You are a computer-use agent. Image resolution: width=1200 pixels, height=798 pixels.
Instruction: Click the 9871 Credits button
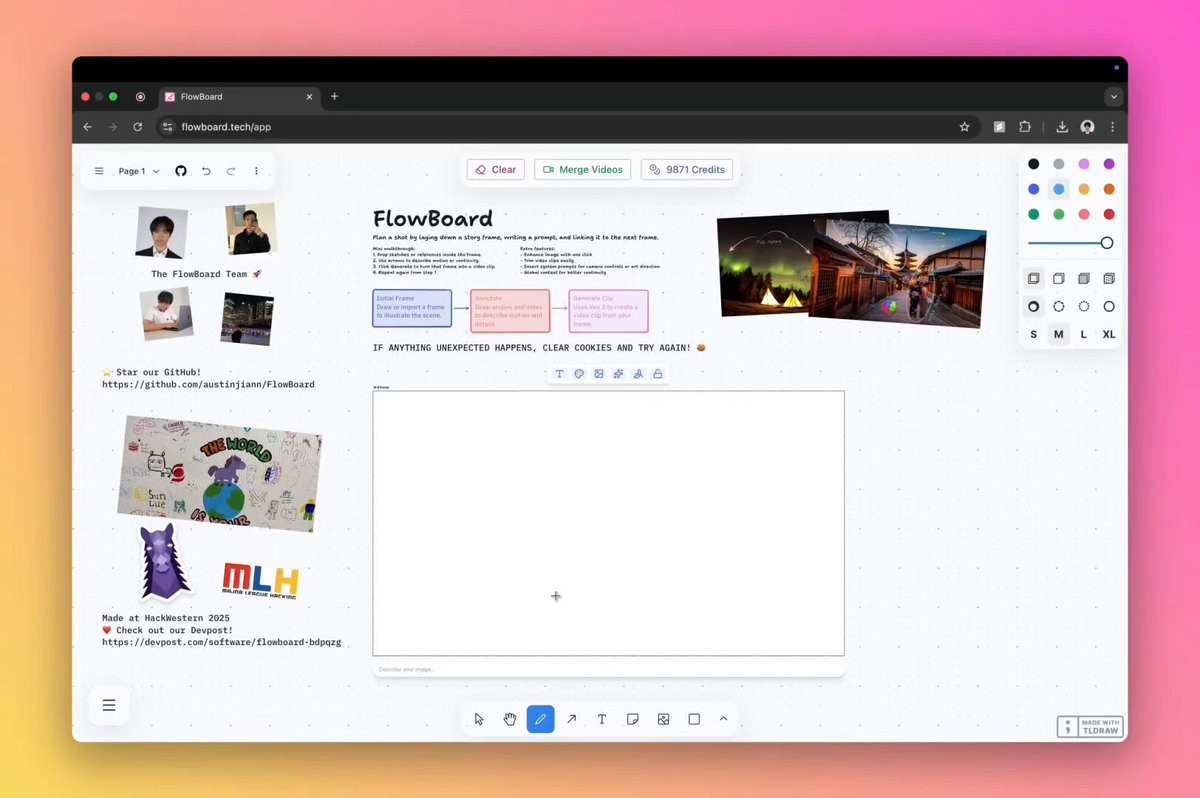[687, 170]
